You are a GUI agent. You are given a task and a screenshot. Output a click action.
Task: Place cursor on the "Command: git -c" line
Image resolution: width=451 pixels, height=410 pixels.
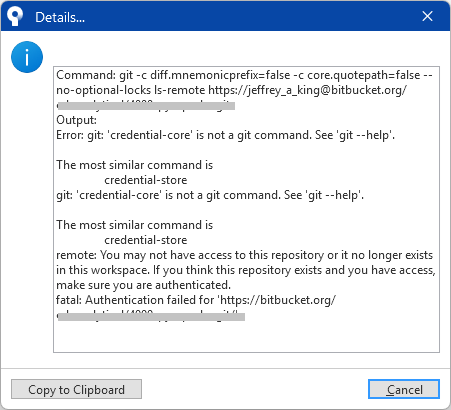(244, 75)
